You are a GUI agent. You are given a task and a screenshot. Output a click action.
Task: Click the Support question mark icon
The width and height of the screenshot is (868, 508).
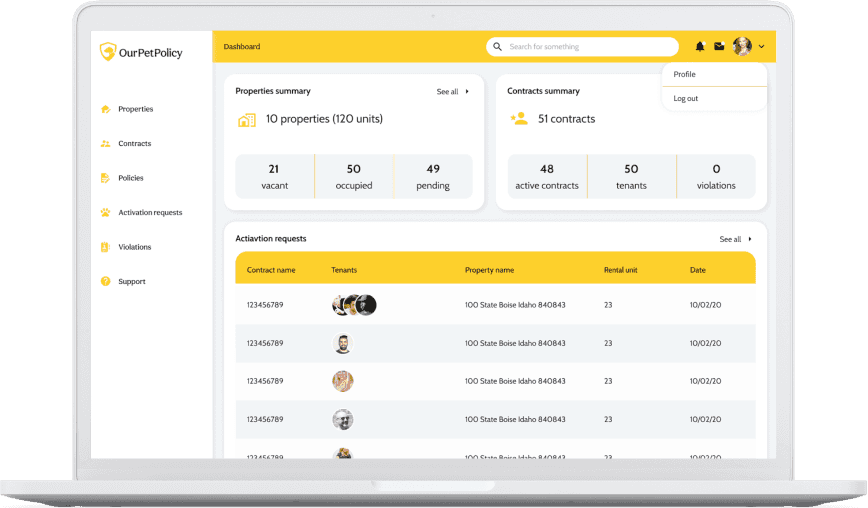tap(105, 281)
